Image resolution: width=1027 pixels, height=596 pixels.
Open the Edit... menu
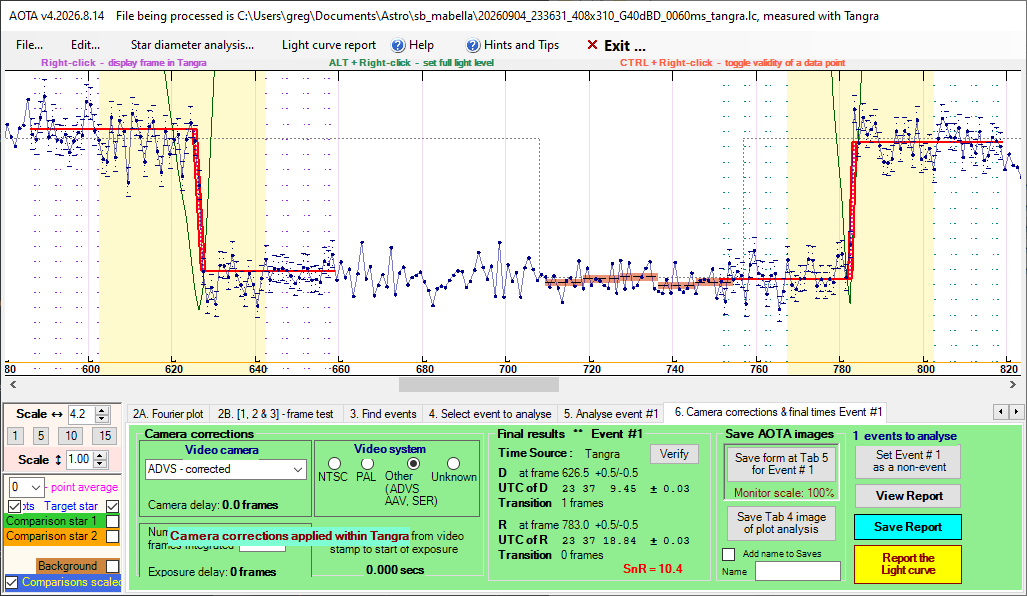point(85,45)
